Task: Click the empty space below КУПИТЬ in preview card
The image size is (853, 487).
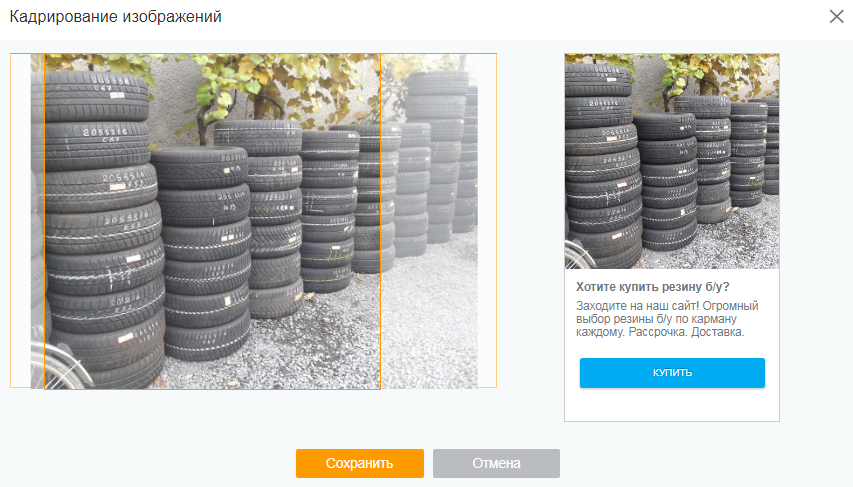Action: [x=672, y=404]
